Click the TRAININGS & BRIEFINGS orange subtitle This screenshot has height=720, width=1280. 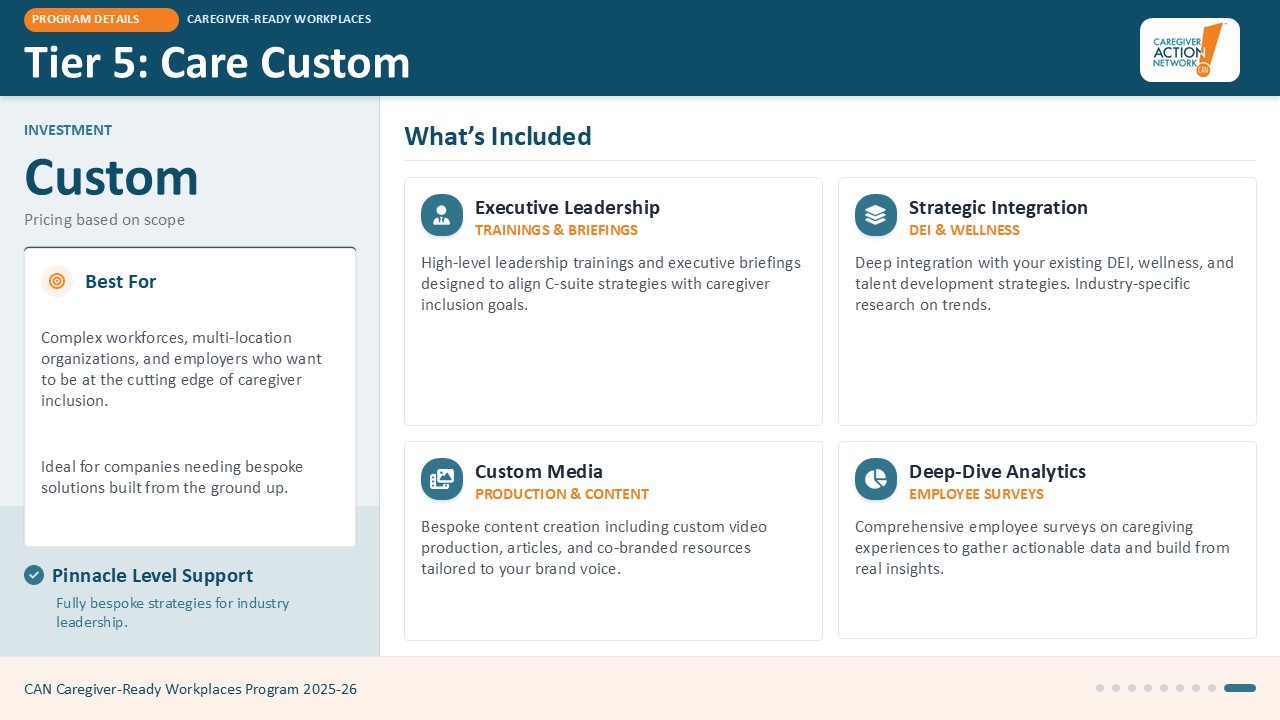(x=556, y=230)
